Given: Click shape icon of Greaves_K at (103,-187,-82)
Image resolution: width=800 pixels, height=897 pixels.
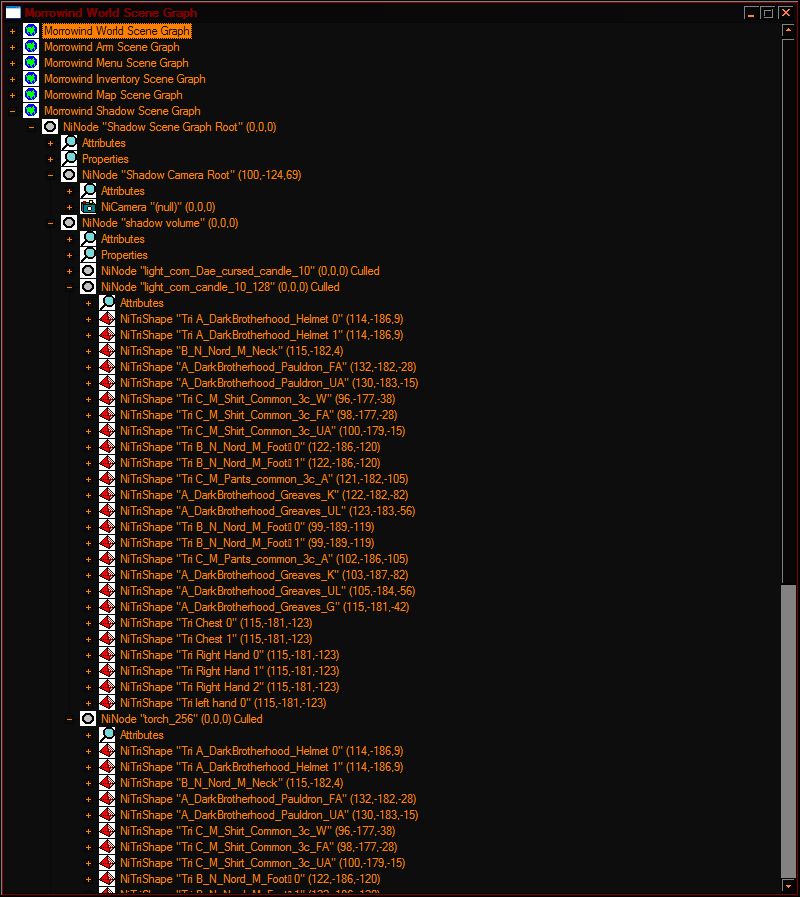Looking at the screenshot, I should [107, 575].
